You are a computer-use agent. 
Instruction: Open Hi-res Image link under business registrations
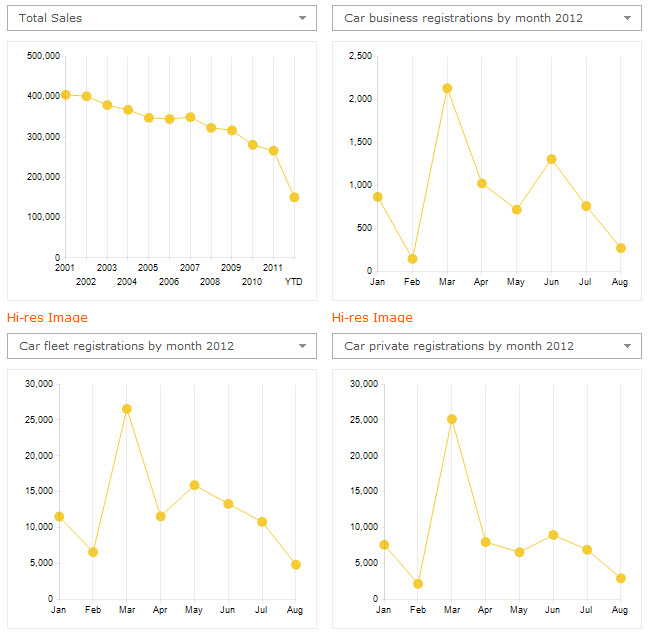372,318
